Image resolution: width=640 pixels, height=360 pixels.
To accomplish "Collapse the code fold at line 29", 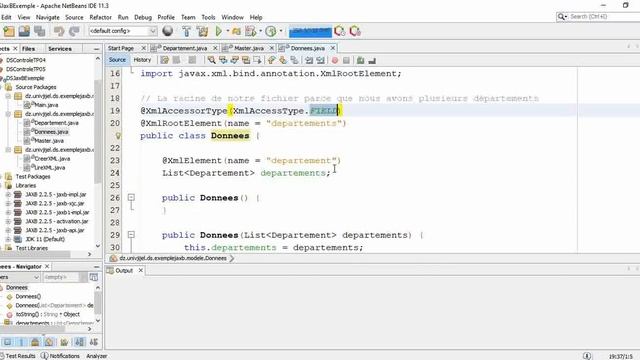I will (x=131, y=235).
